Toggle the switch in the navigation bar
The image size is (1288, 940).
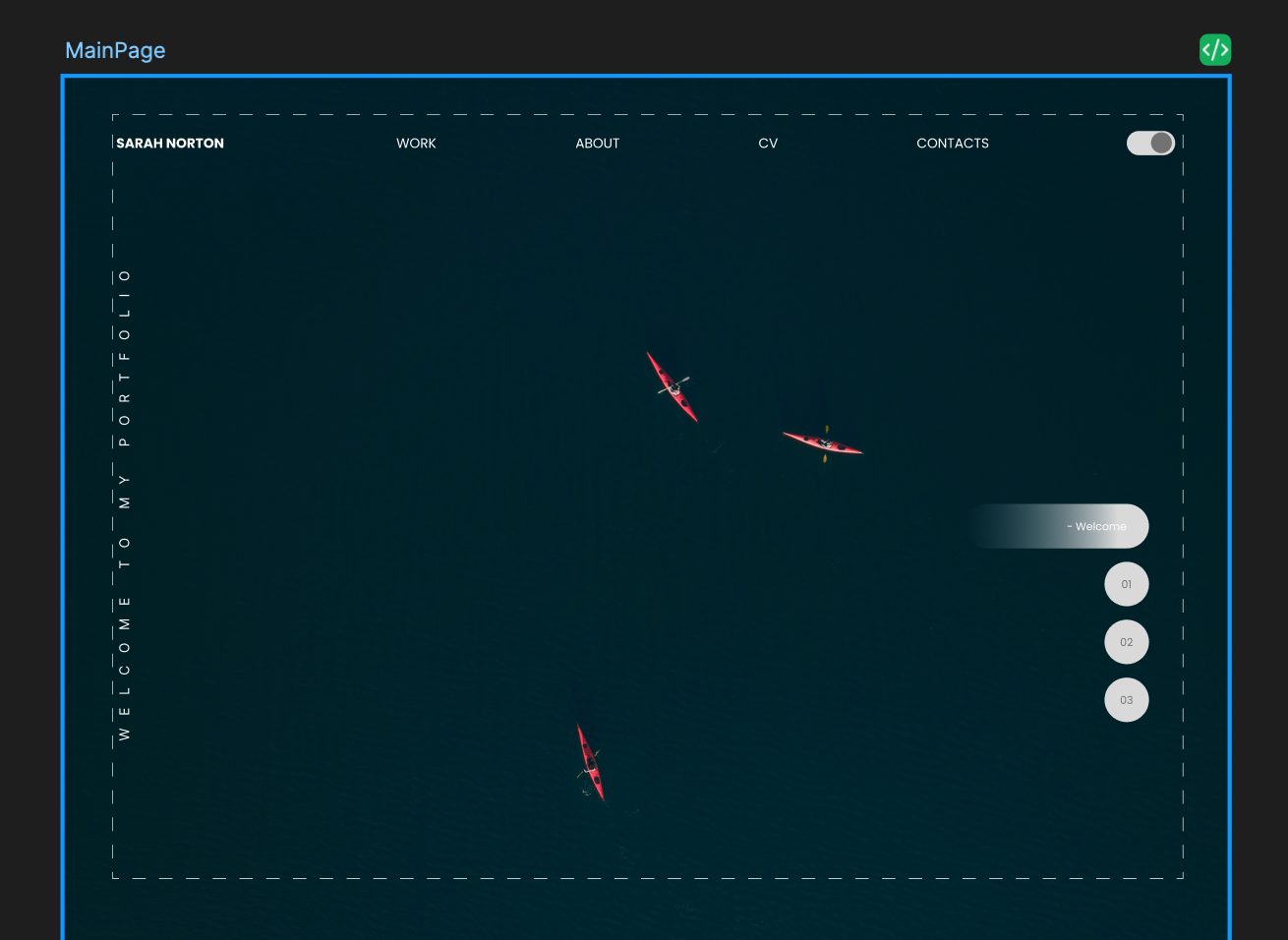pos(1150,144)
